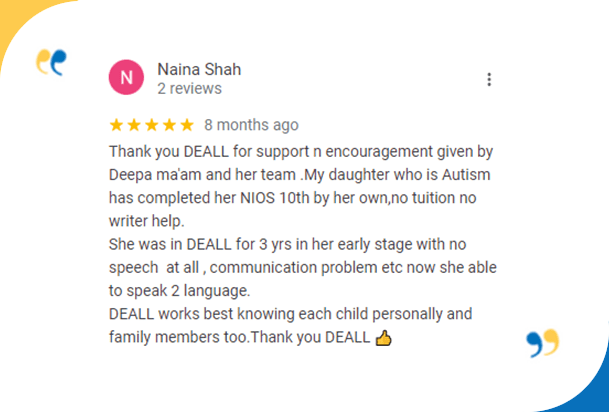Open the three-dot review options menu
Image resolution: width=609 pixels, height=412 pixels.
pos(488,80)
